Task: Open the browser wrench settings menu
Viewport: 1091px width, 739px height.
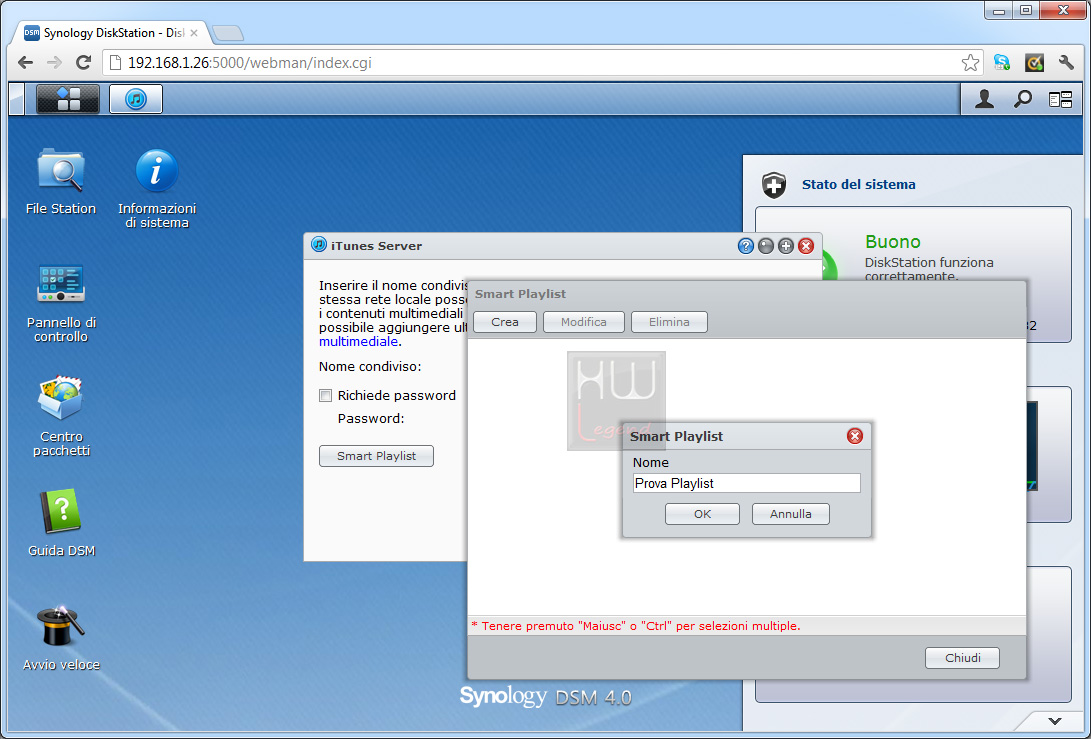Action: tap(1066, 63)
